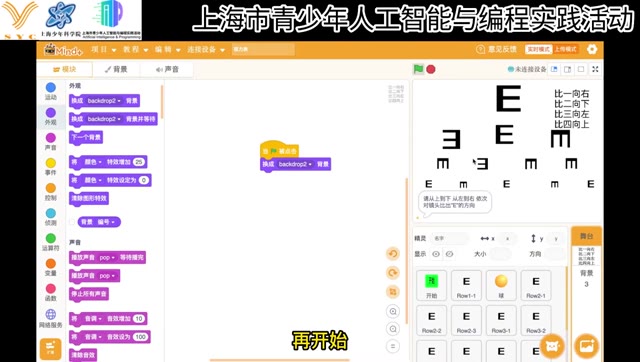The height and width of the screenshot is (362, 640).
Task: Open the 连接设备 connect device menu
Action: pyautogui.click(x=206, y=49)
